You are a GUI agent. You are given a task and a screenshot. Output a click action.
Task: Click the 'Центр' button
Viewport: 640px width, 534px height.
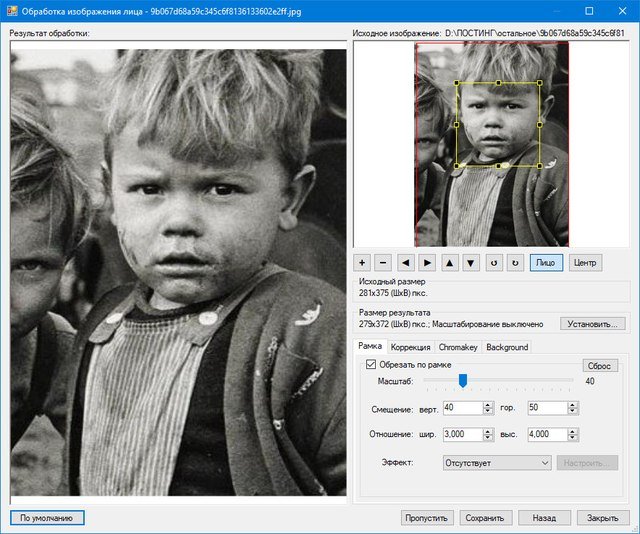[585, 263]
